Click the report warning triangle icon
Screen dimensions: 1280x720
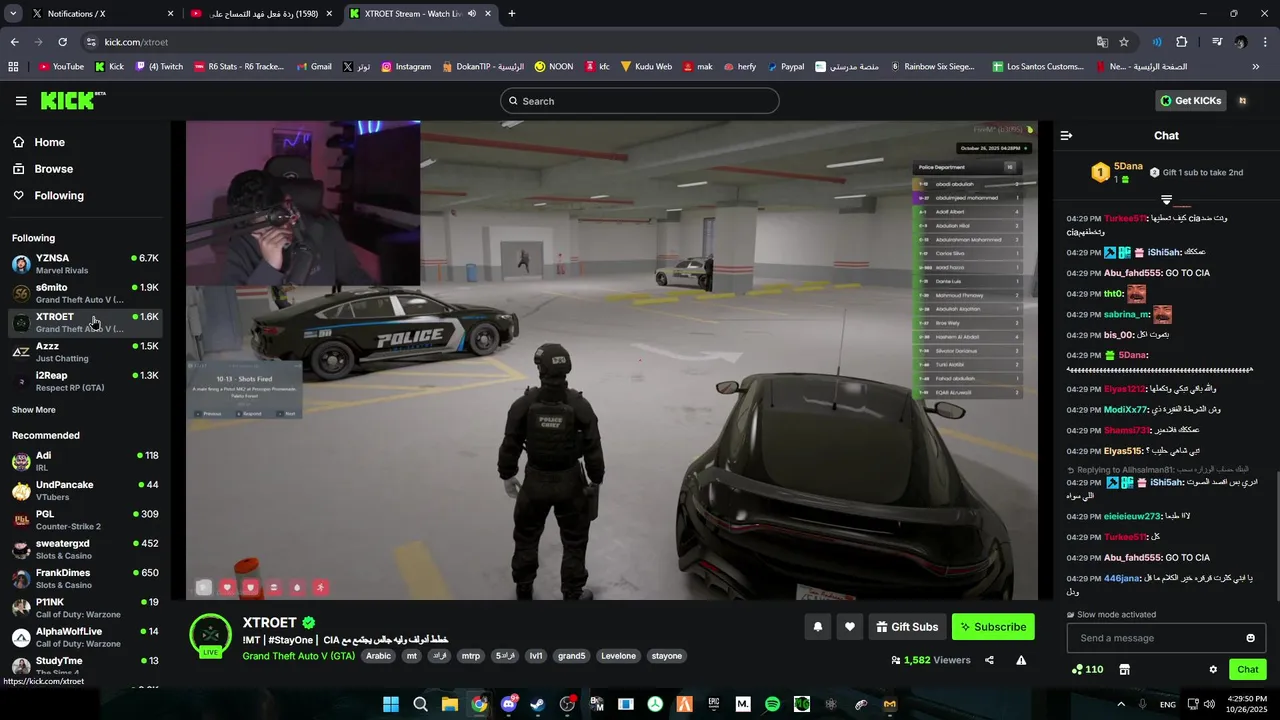click(1021, 660)
